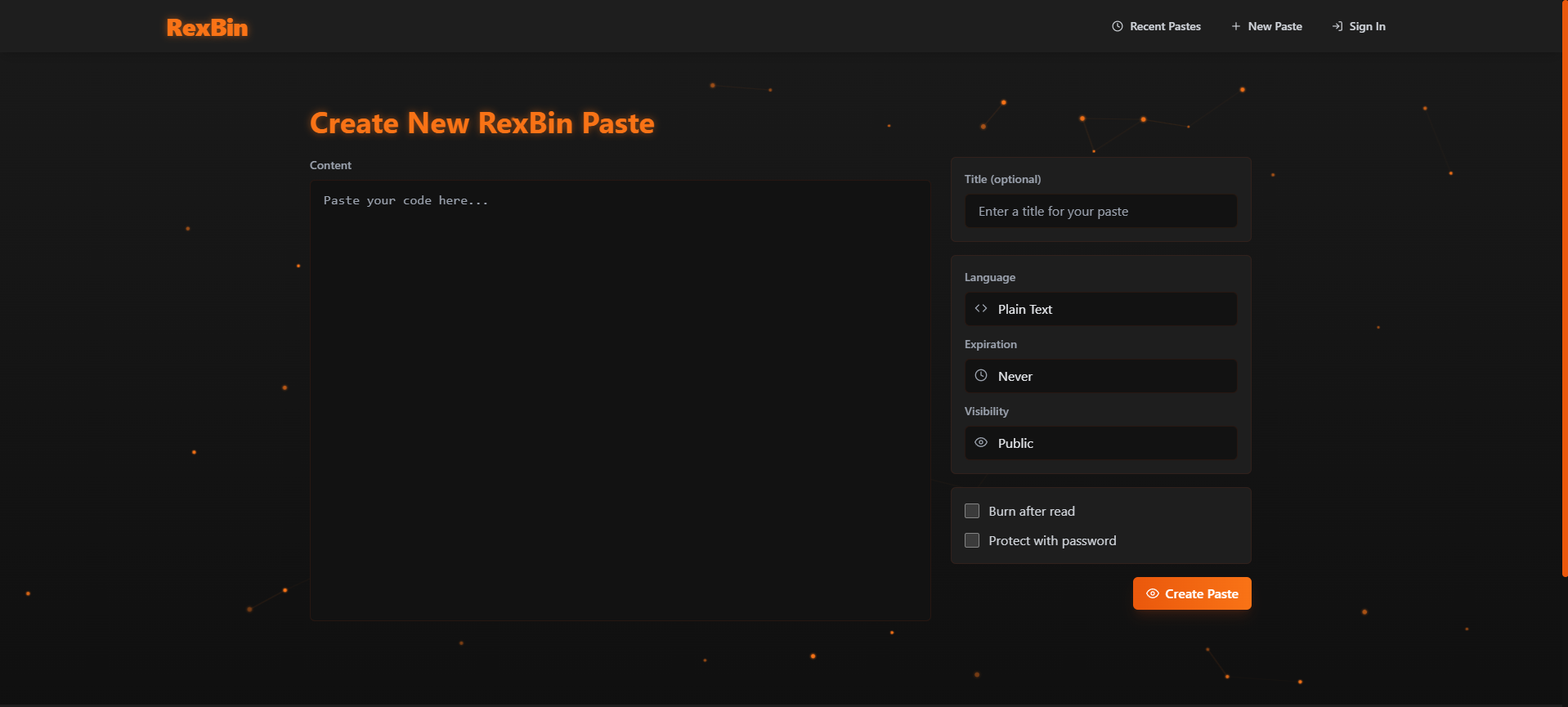
Task: Open the Recent Pastes menu item
Action: point(1156,26)
